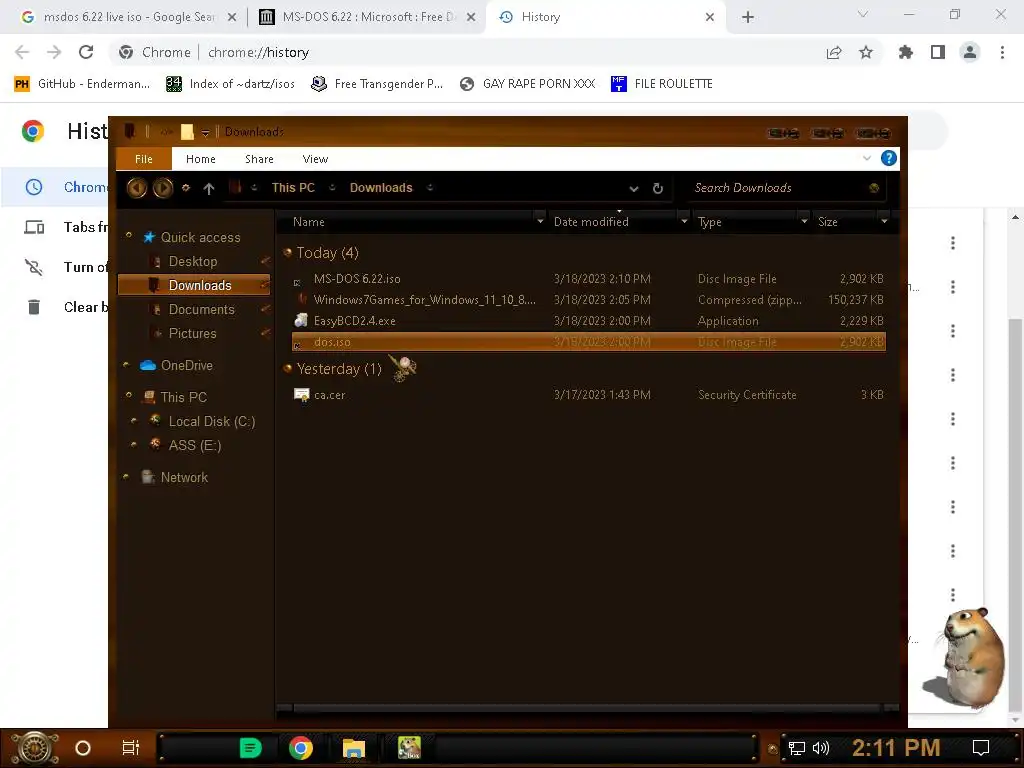Open the Chrome extensions puzzle icon
Image resolution: width=1024 pixels, height=768 pixels.
coord(905,52)
